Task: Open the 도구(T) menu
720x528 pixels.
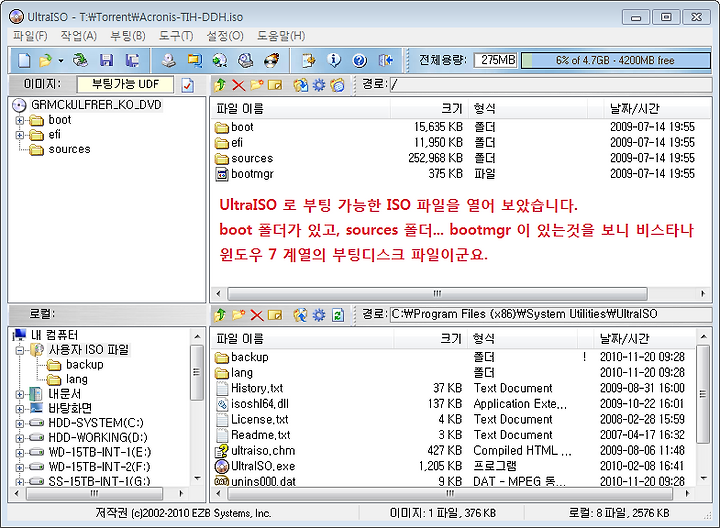Action: pyautogui.click(x=176, y=36)
